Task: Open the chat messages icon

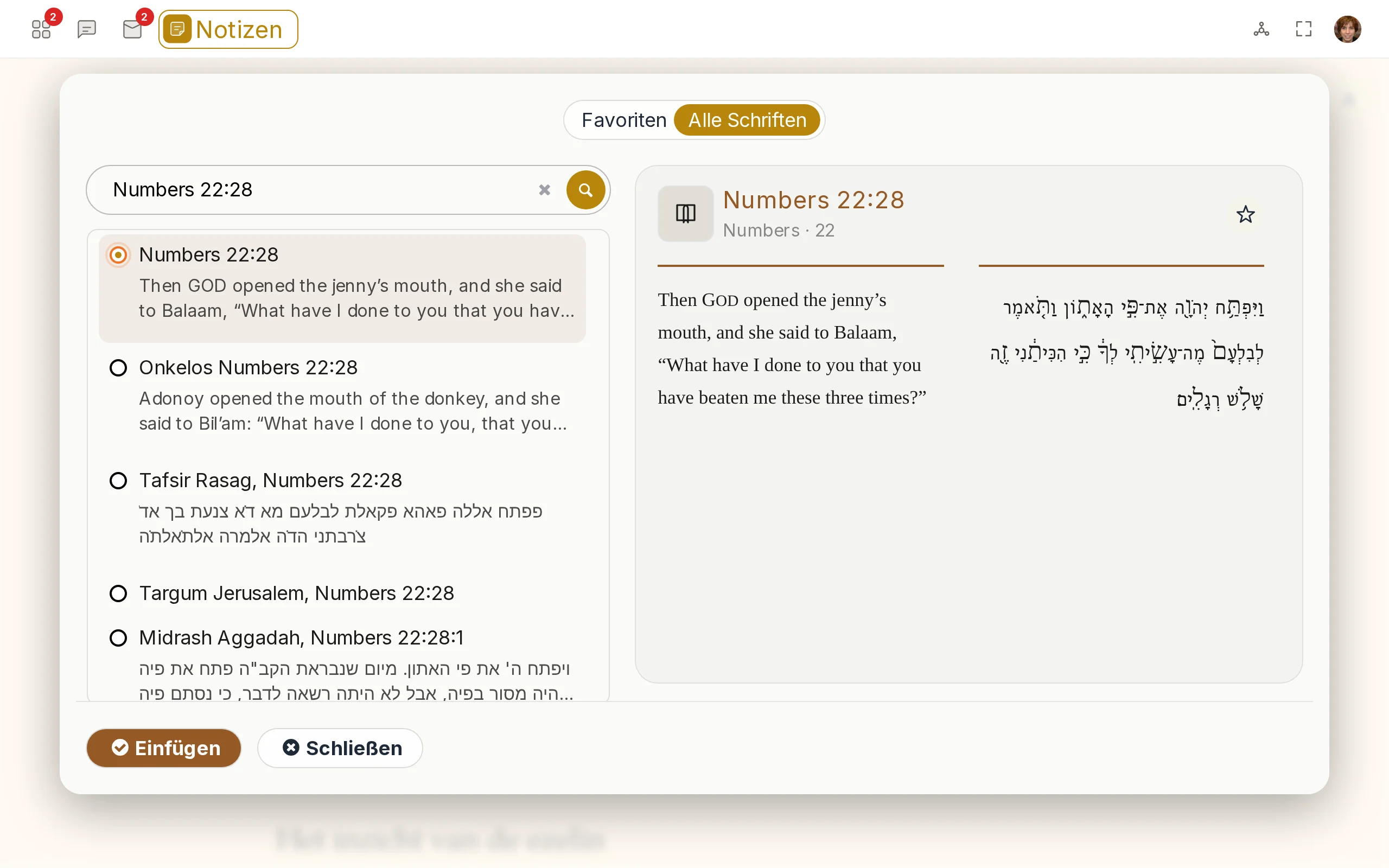Action: tap(87, 29)
